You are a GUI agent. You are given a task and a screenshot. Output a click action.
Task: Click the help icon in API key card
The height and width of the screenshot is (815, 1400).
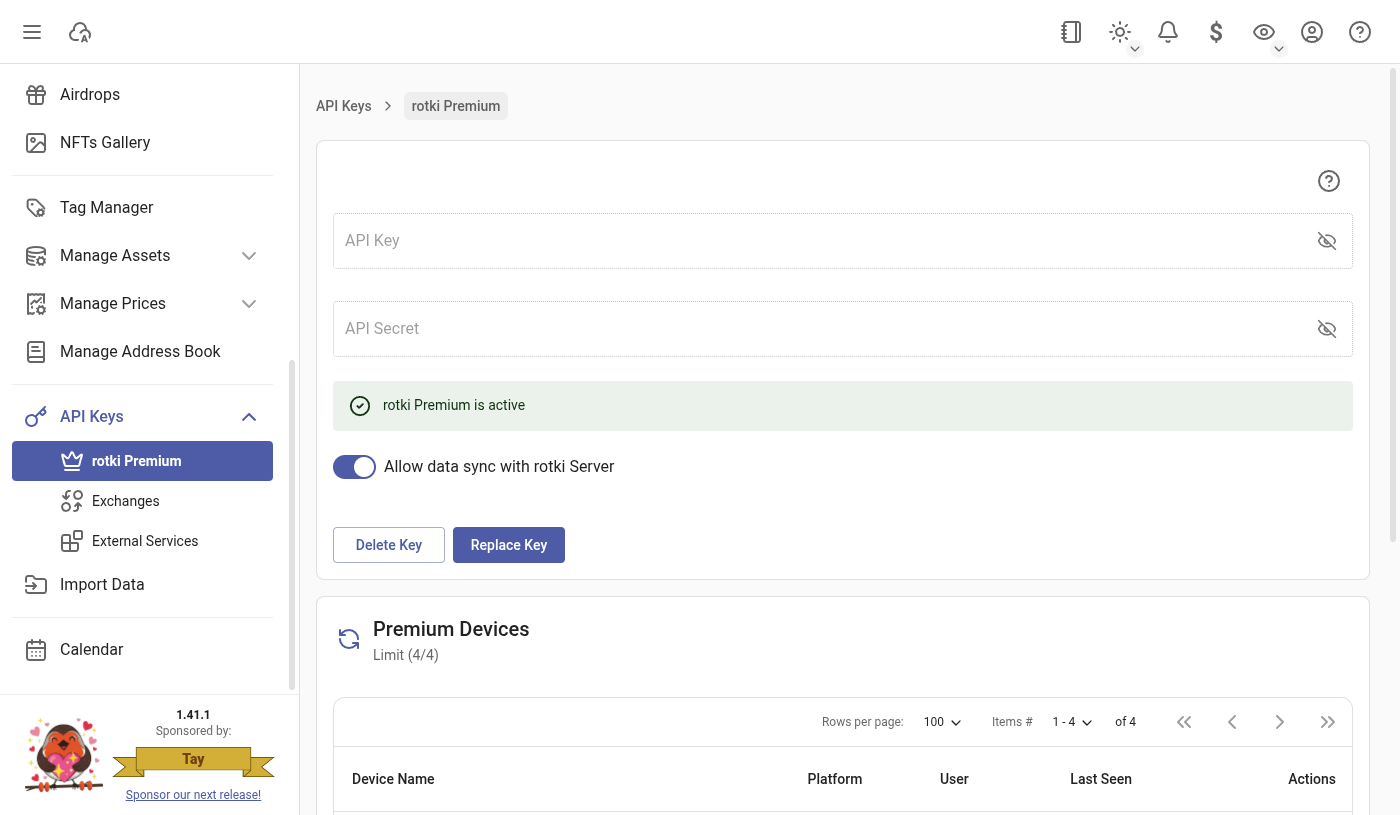1328,181
